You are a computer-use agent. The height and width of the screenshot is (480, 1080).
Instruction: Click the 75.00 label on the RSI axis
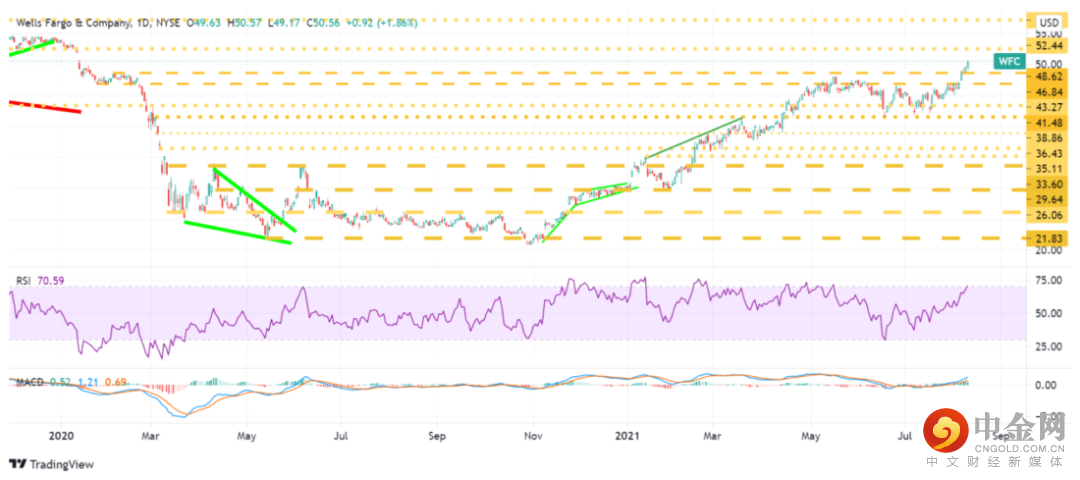(x=1048, y=280)
